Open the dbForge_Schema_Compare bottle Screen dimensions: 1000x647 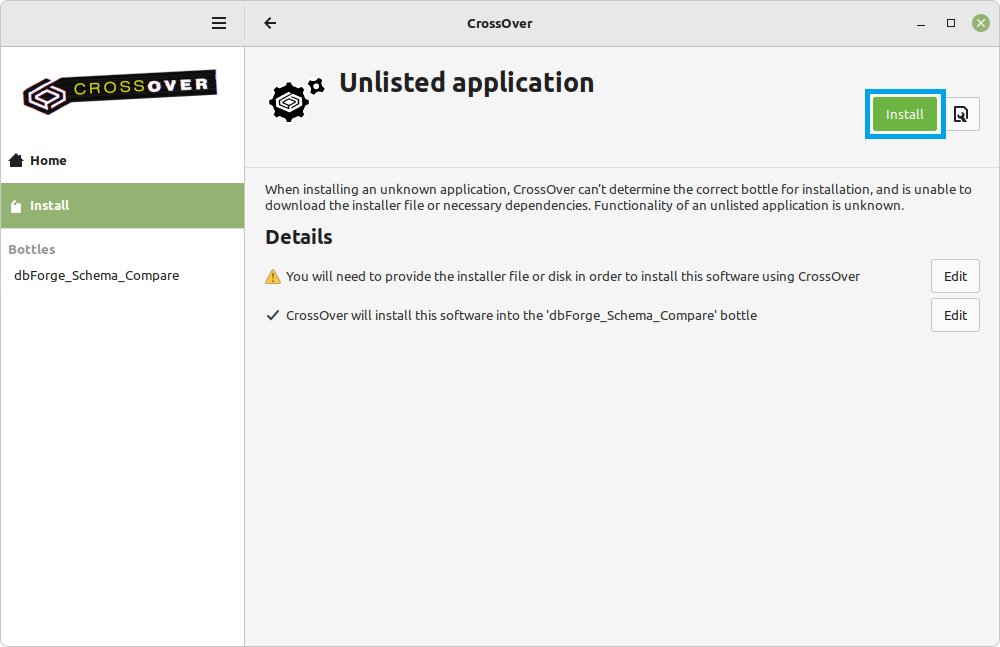pyautogui.click(x=97, y=276)
